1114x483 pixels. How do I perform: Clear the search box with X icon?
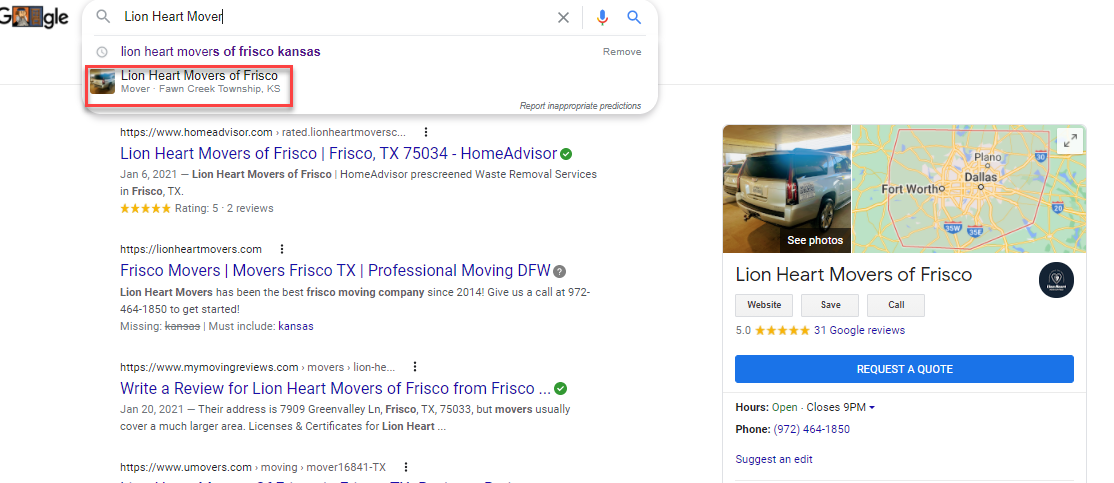click(563, 17)
